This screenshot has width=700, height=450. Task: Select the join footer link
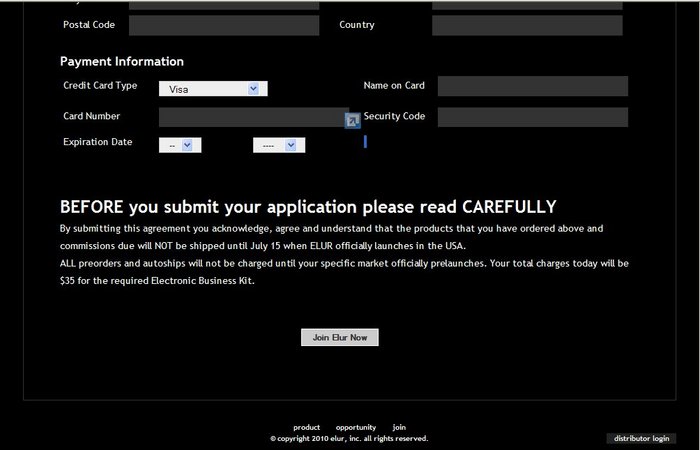pos(399,427)
